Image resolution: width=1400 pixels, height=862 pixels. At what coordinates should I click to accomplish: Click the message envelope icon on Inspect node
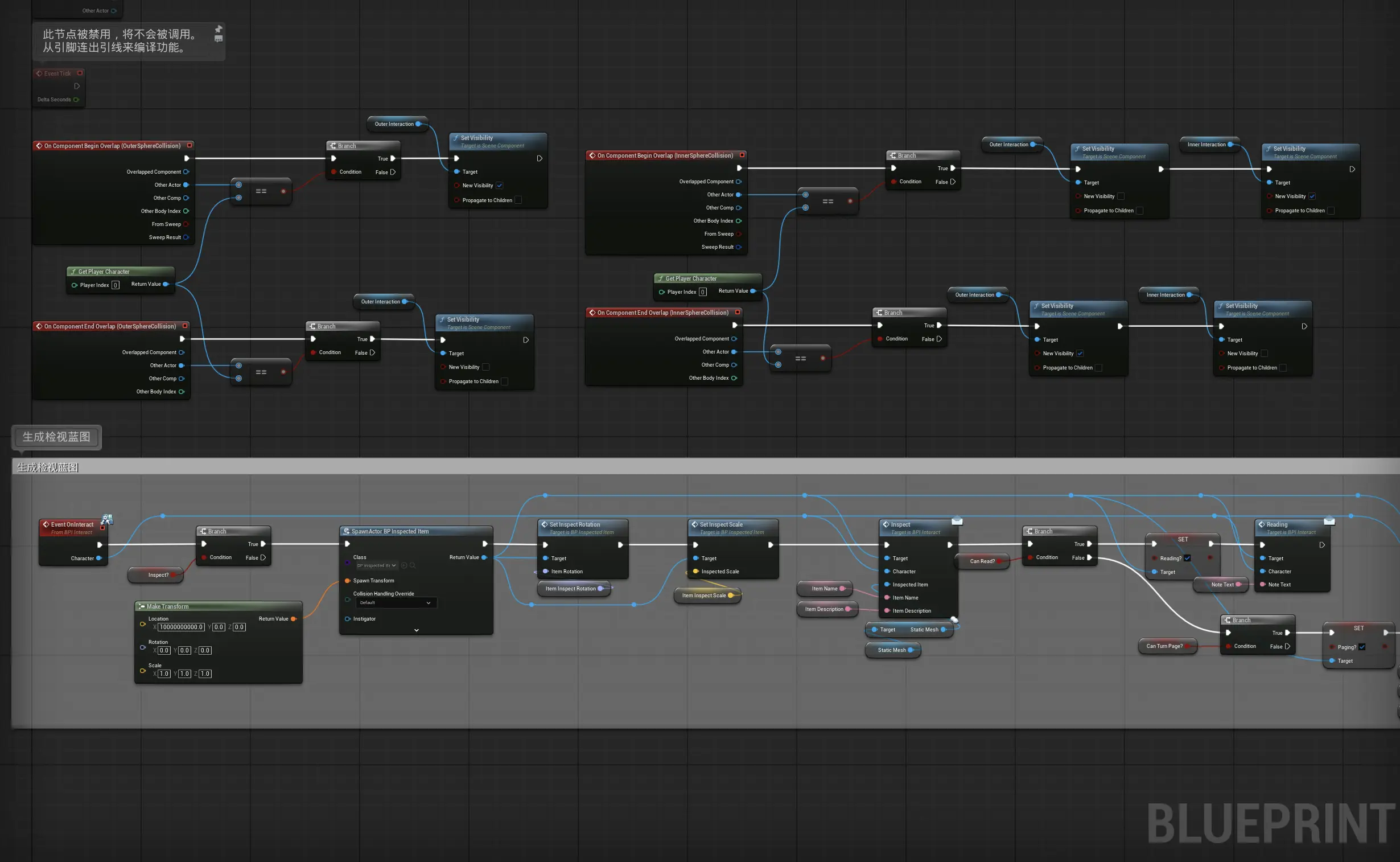click(x=957, y=520)
